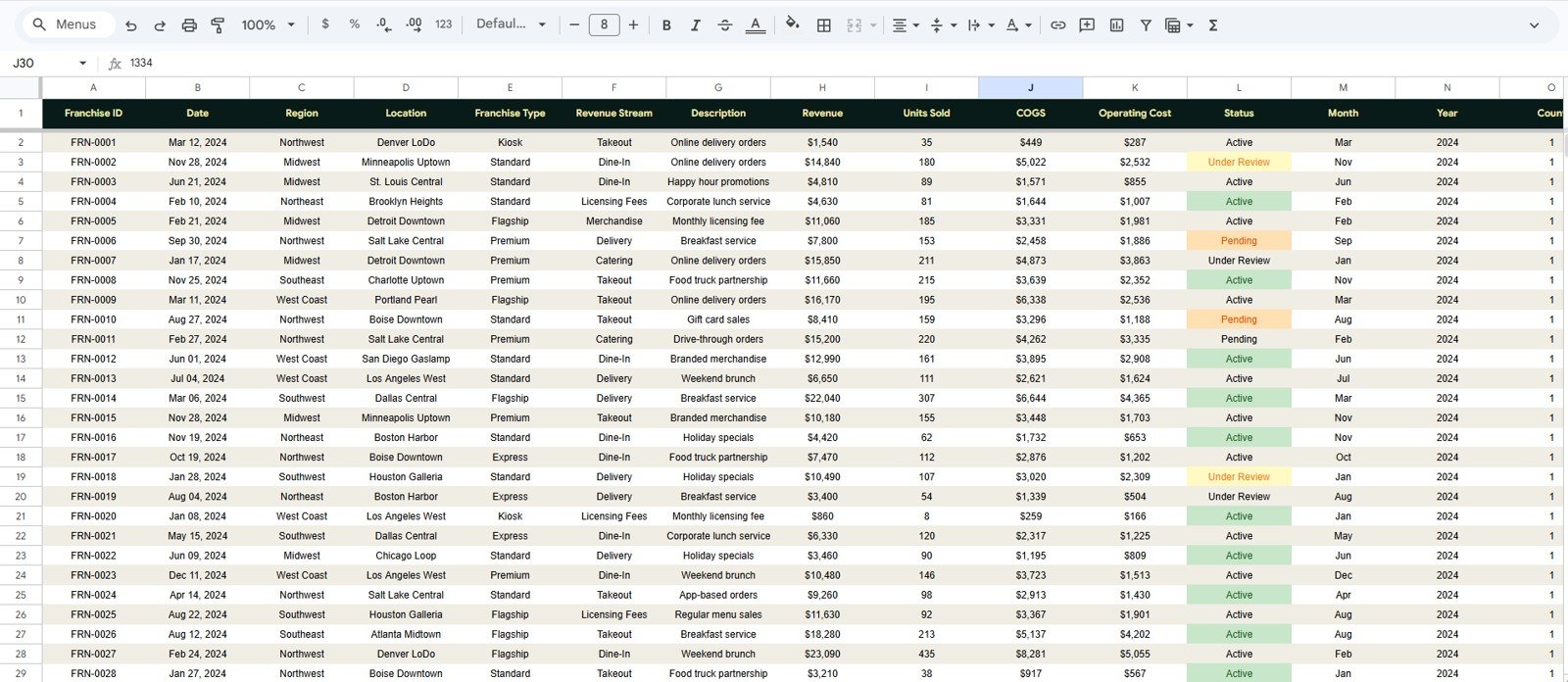Image resolution: width=1568 pixels, height=682 pixels.
Task: Toggle bold formatting
Action: click(x=666, y=25)
